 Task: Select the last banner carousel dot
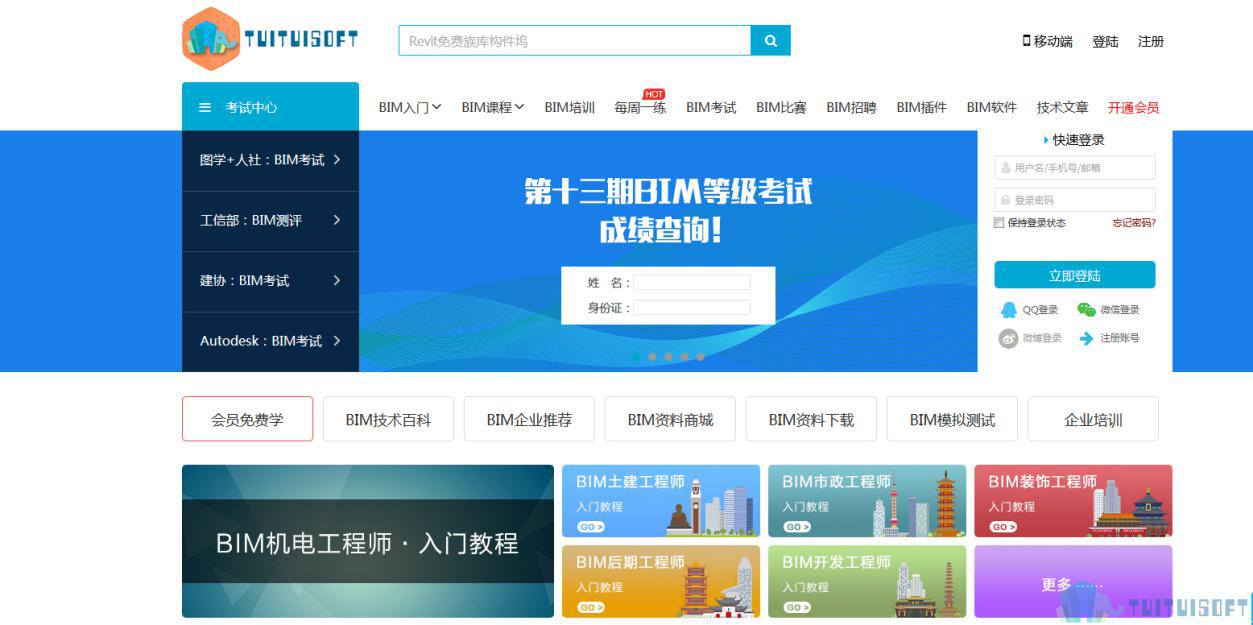[700, 356]
